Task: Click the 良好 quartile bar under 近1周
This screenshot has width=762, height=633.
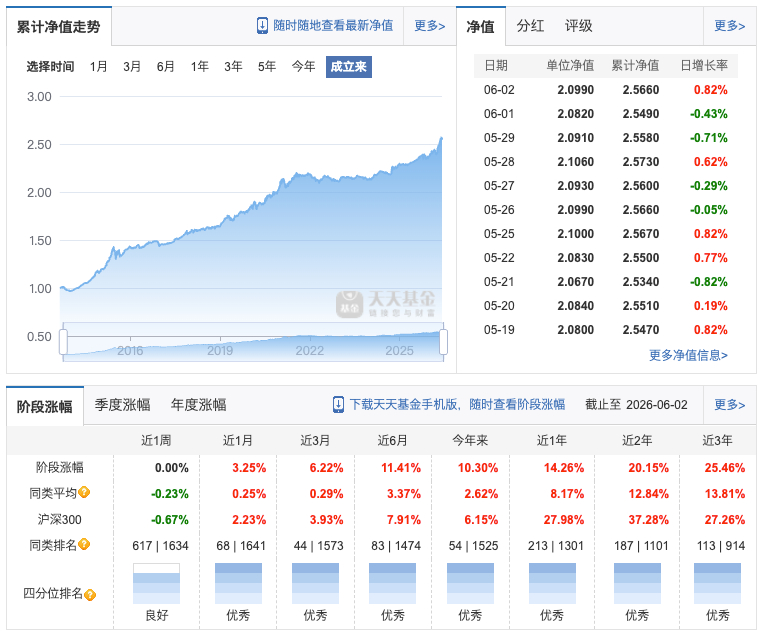Action: pos(156,583)
